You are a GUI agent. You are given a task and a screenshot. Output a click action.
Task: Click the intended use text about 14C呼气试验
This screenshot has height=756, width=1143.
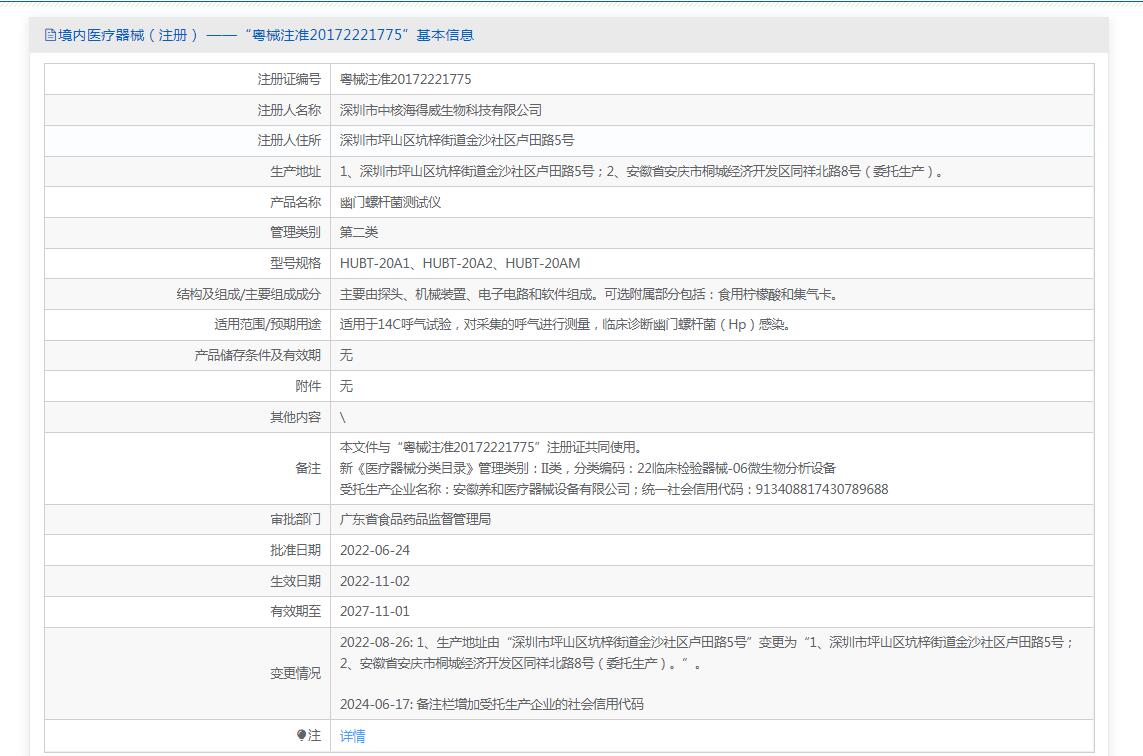[x=565, y=324]
